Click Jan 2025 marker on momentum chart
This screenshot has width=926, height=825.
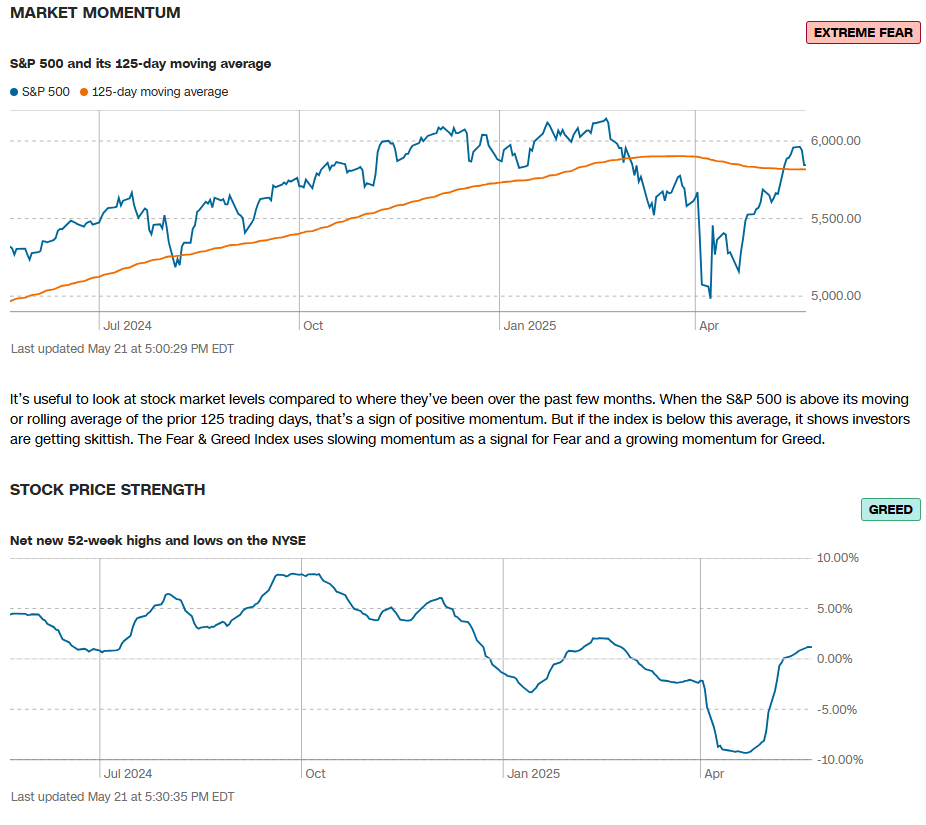point(529,325)
